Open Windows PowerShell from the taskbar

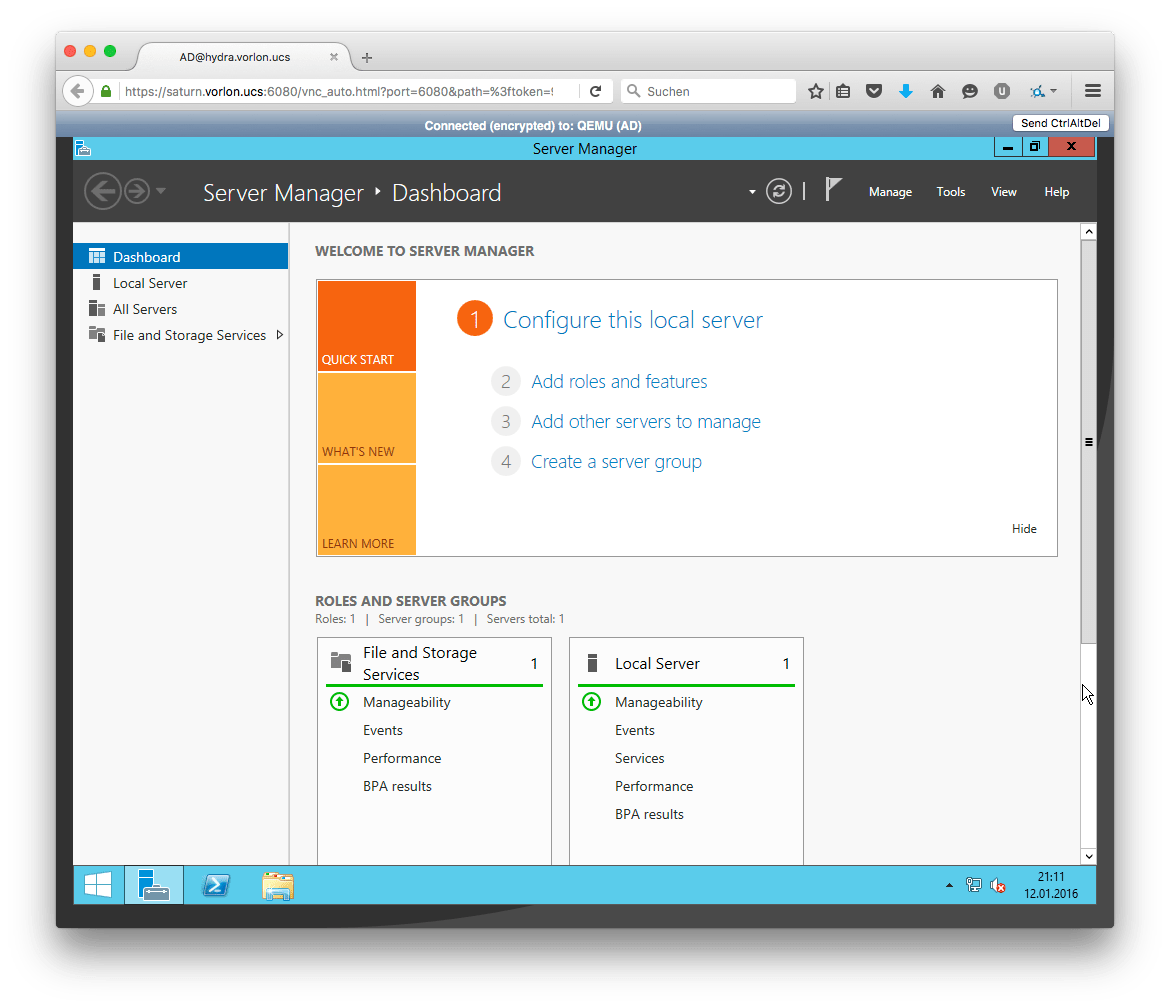coord(216,885)
